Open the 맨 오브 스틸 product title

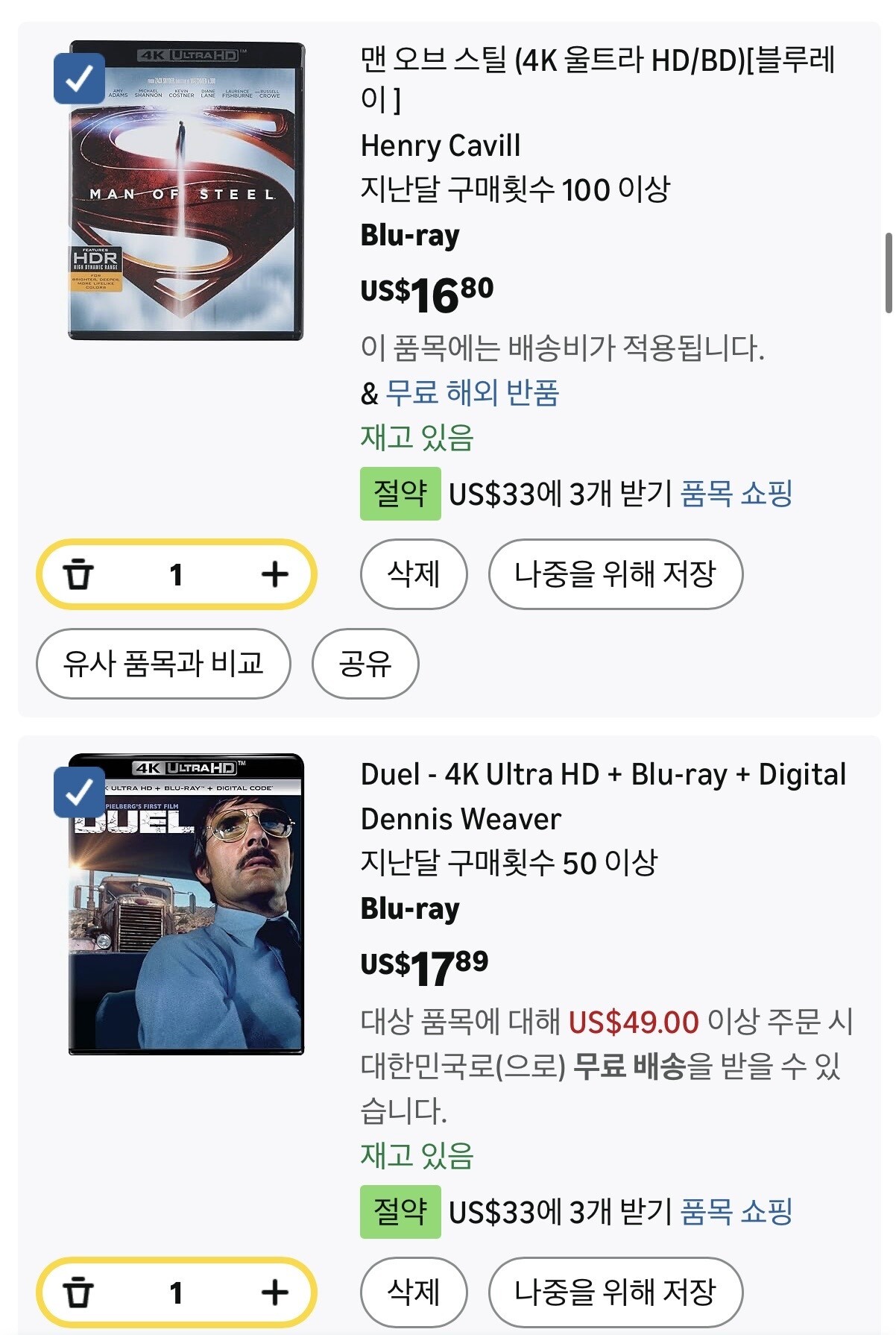tap(596, 61)
